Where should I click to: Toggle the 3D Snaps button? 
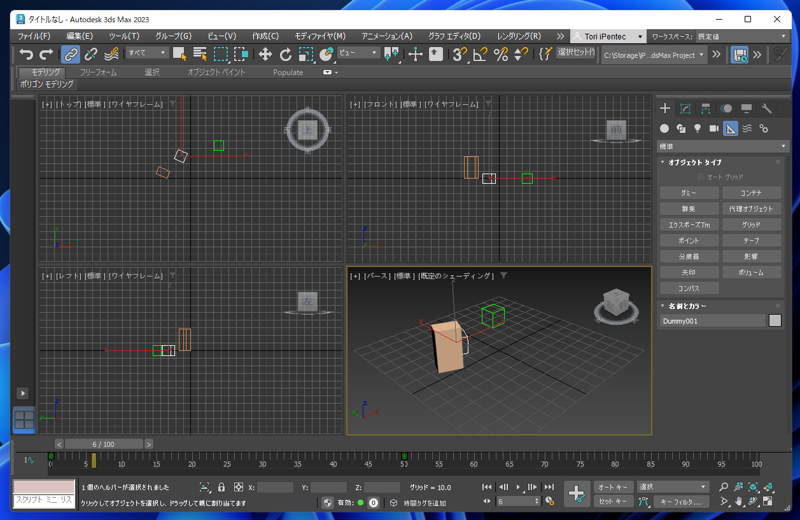tap(459, 55)
